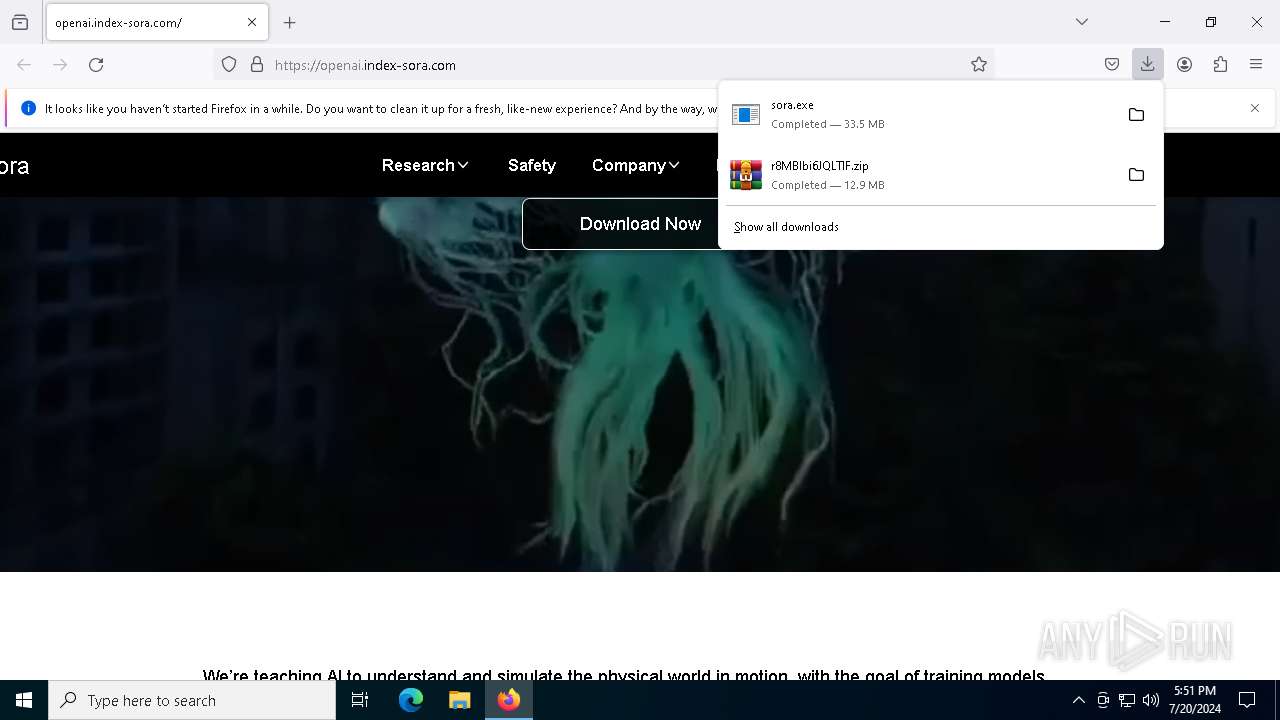Screen dimensions: 1280x720
Task: Open the r8MBIbi6JQLTIF.zip download entry
Action: pyautogui.click(x=920, y=175)
